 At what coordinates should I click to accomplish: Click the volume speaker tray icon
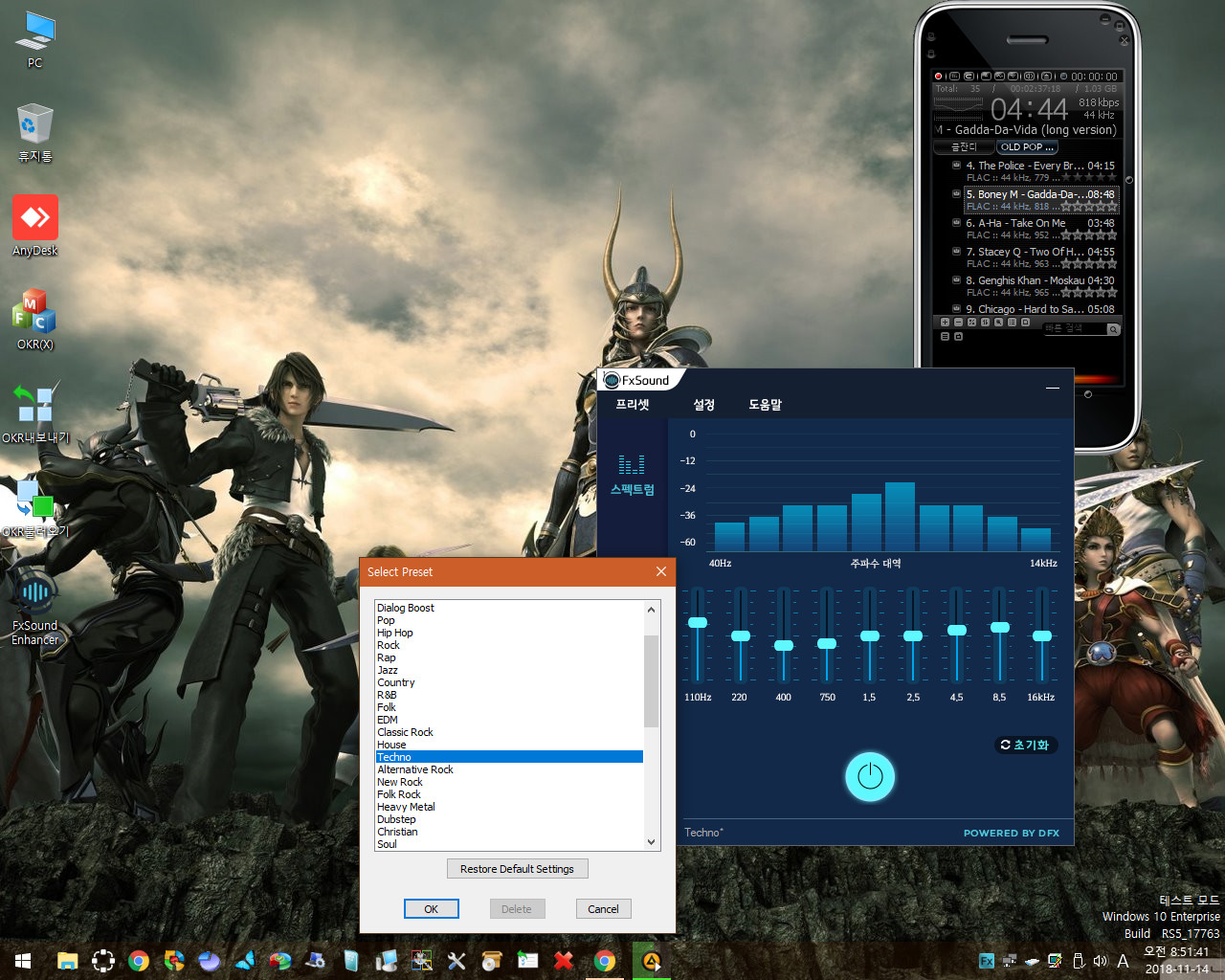point(1100,961)
